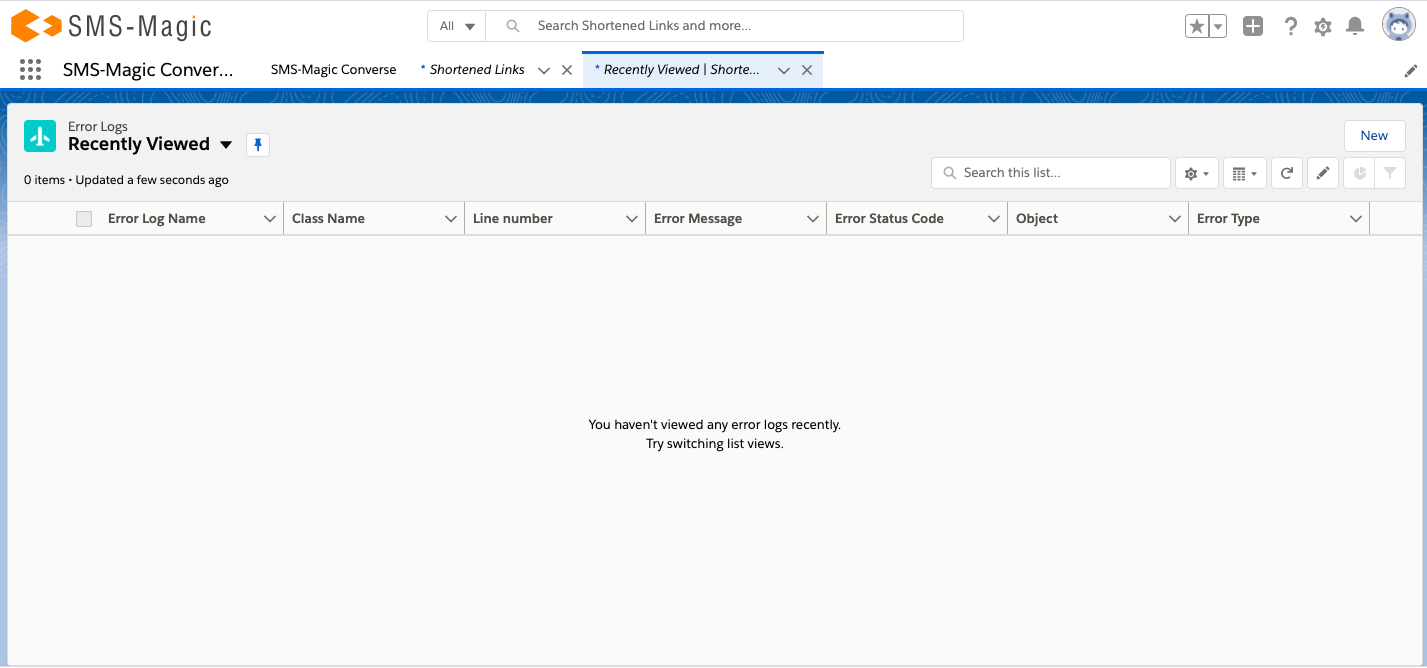Add this list to favorites star icon
Viewport: 1427px width, 668px height.
tap(1198, 26)
